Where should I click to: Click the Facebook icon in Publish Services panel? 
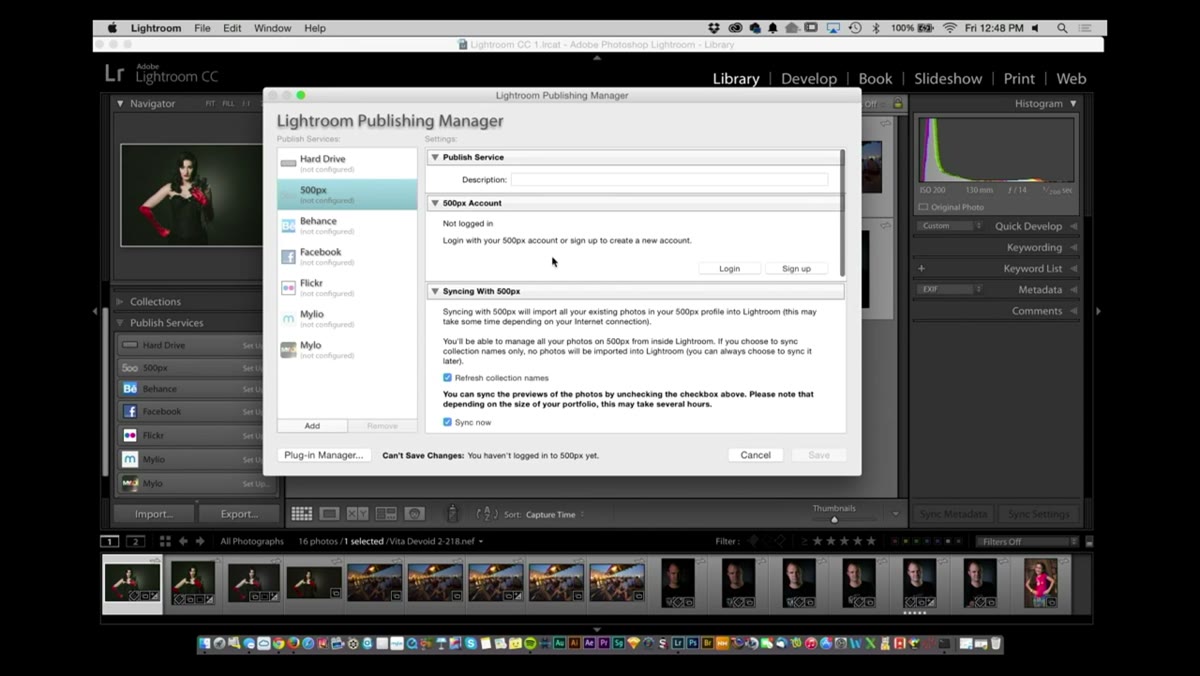pyautogui.click(x=130, y=411)
